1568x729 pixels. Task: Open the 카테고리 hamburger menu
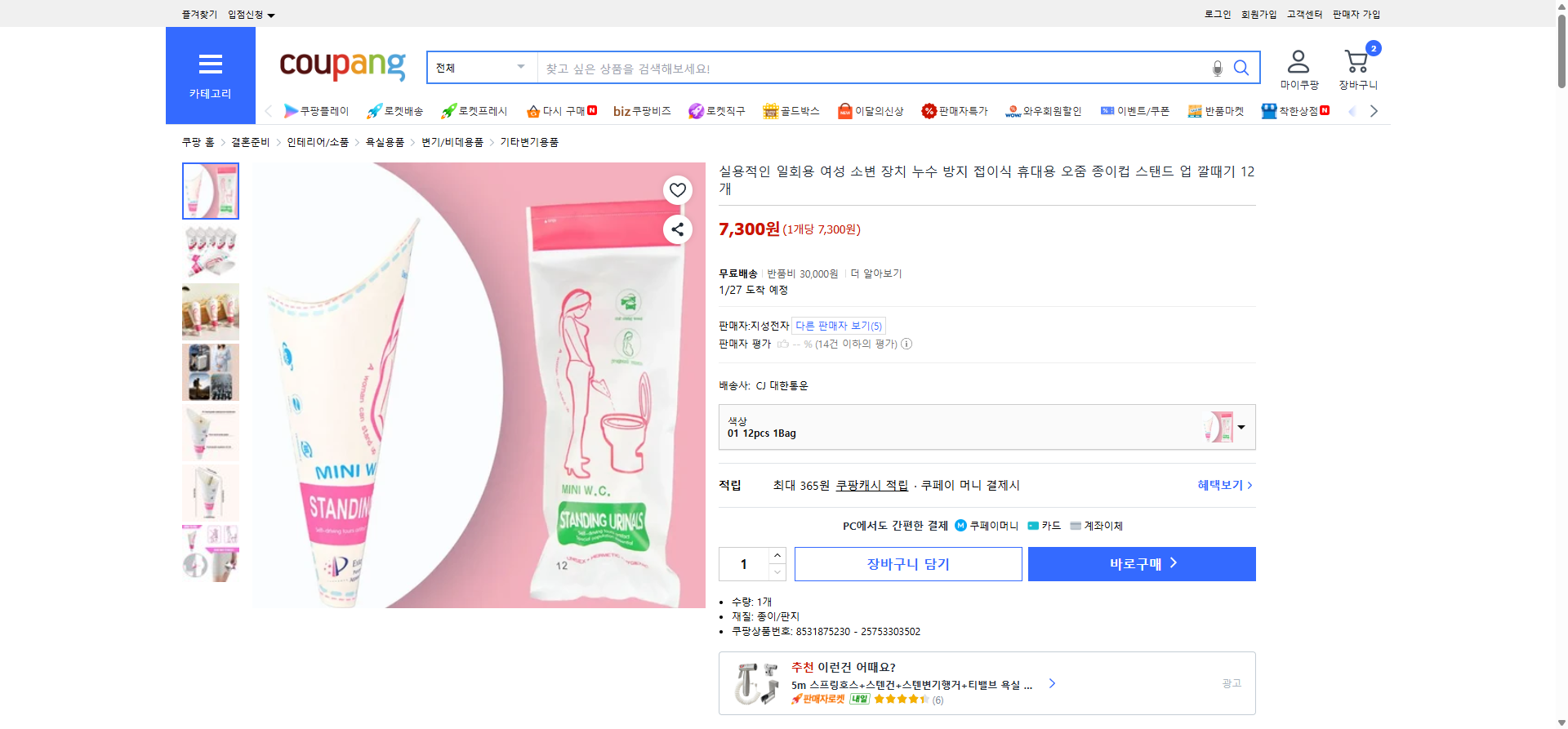[210, 65]
